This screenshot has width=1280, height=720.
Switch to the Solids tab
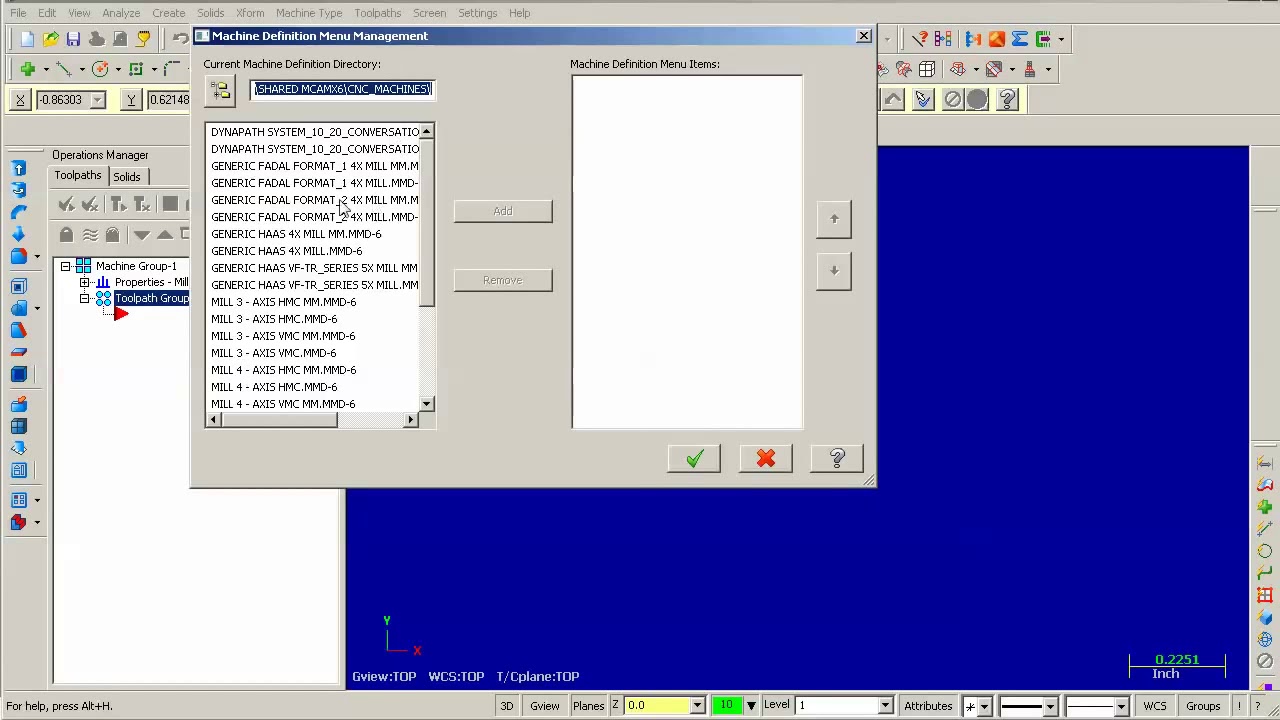[x=126, y=177]
